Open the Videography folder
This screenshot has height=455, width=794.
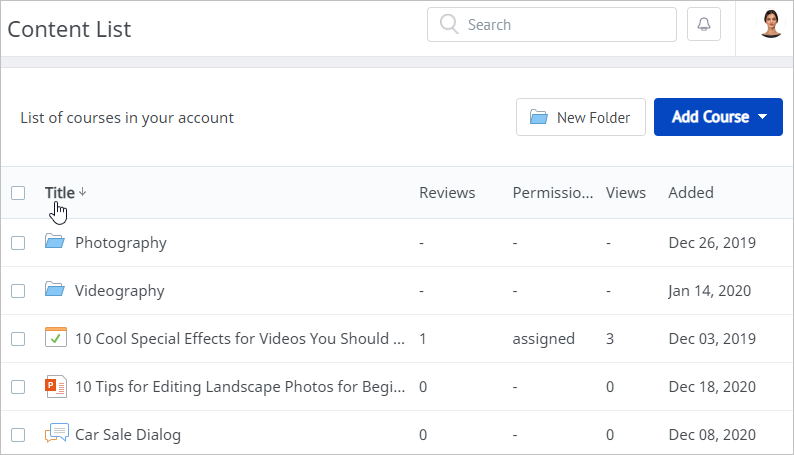click(x=120, y=291)
